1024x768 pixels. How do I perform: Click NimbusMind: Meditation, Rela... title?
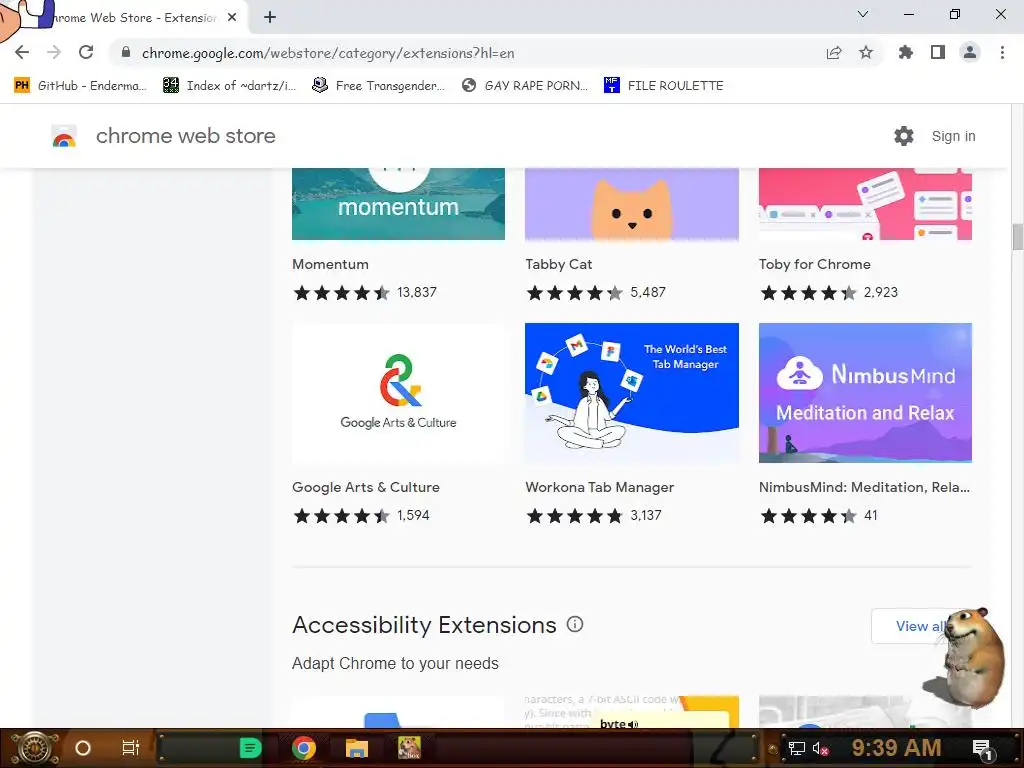click(x=864, y=487)
